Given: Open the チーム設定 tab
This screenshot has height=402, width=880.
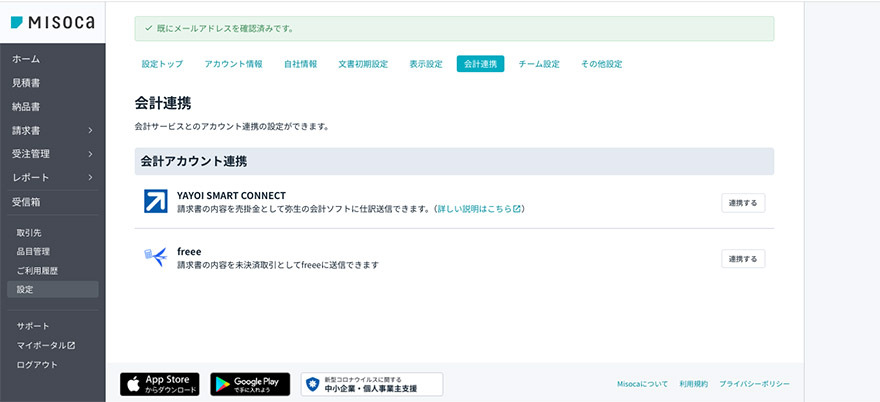Looking at the screenshot, I should (539, 64).
